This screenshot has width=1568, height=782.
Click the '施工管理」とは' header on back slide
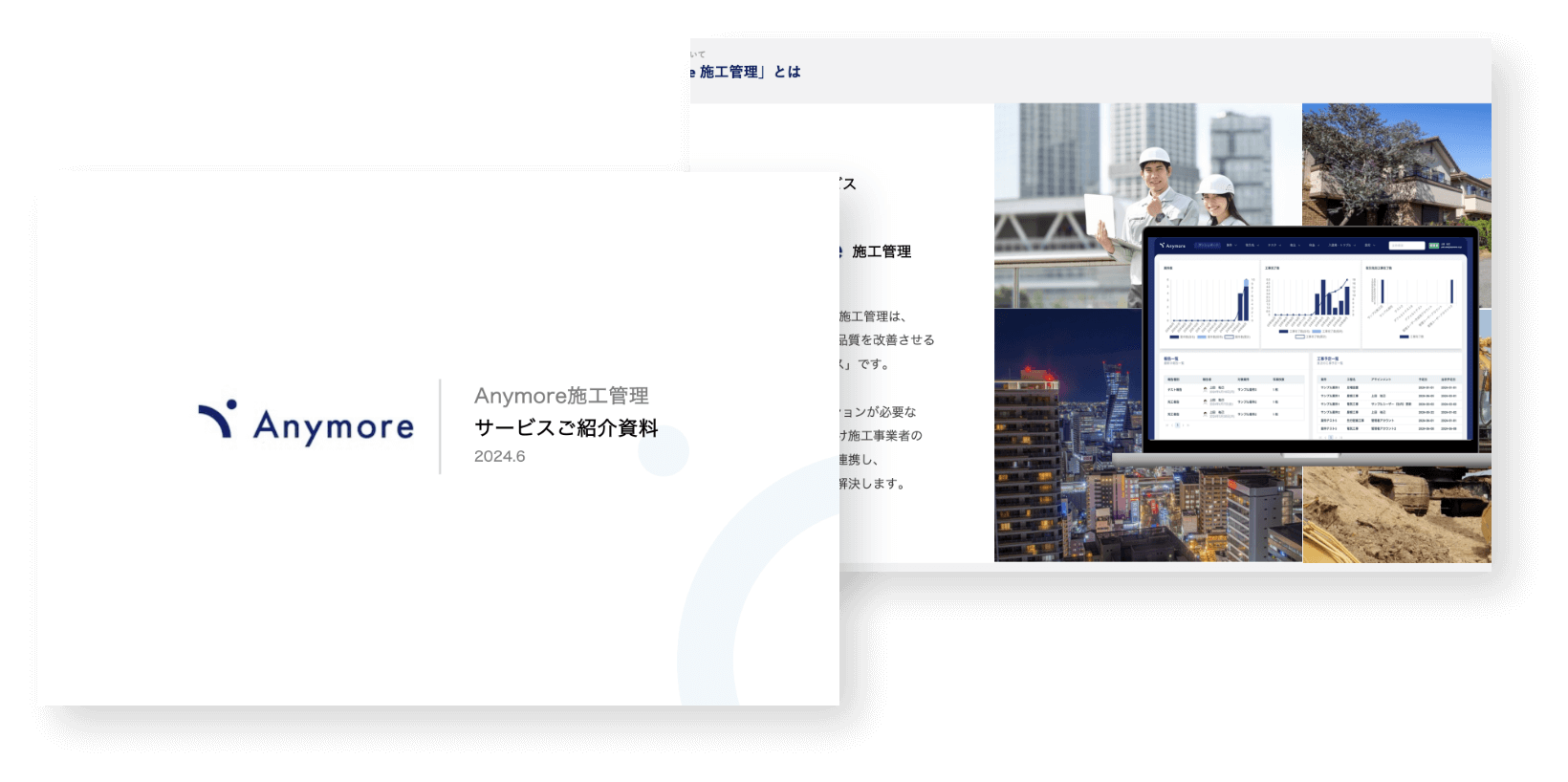(750, 72)
